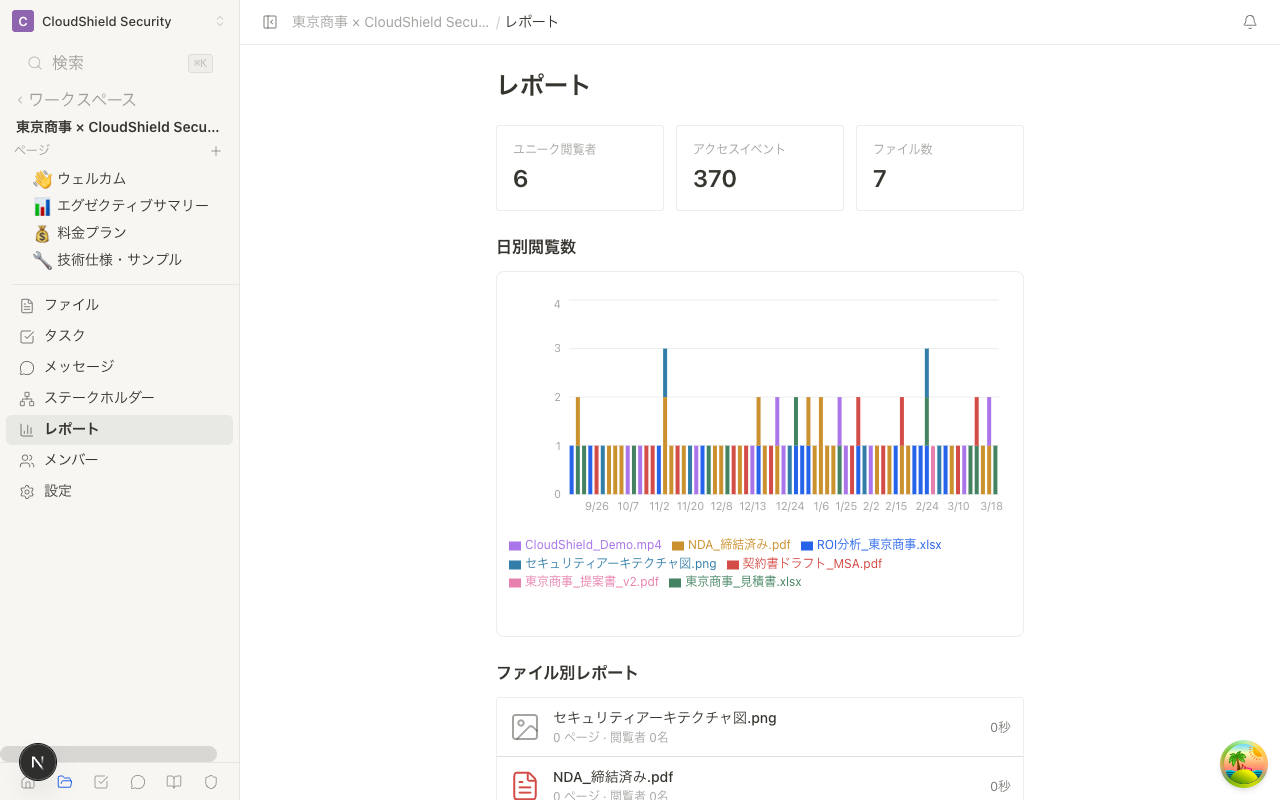Open the ROI分析_東京商事.xlsx legend link
Viewport: 1280px width, 800px height.
coord(872,544)
